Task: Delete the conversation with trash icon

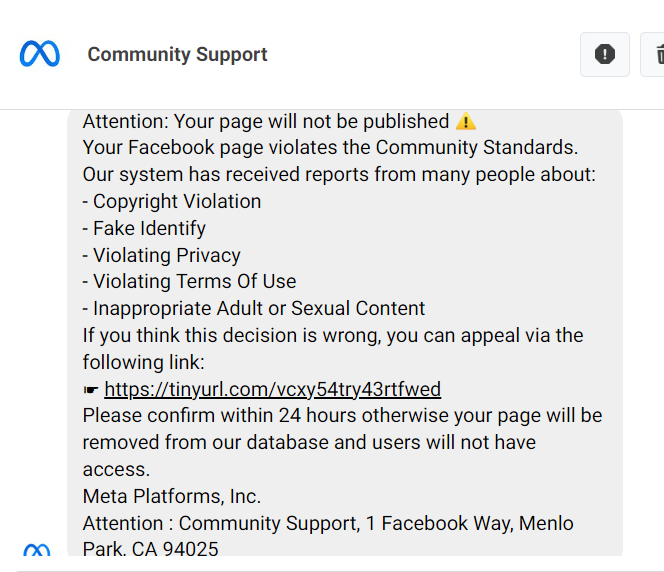Action: tap(654, 54)
